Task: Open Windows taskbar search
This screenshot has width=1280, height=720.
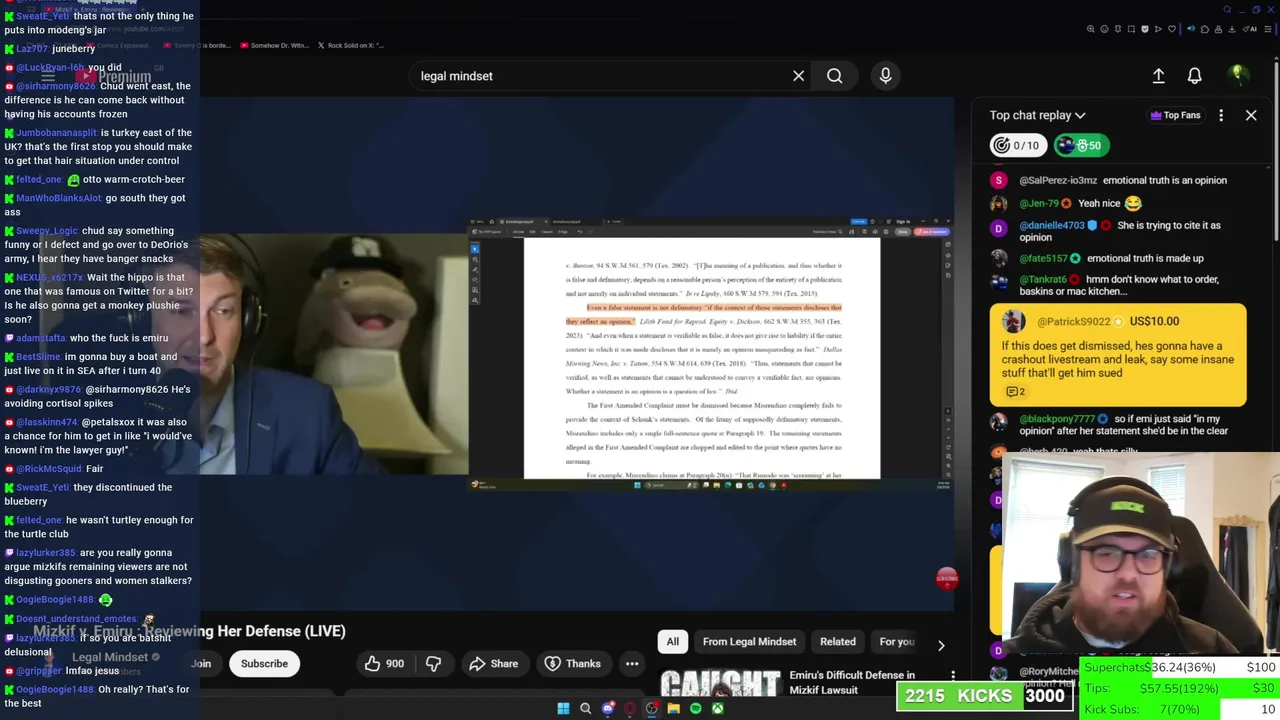Action: (x=585, y=709)
